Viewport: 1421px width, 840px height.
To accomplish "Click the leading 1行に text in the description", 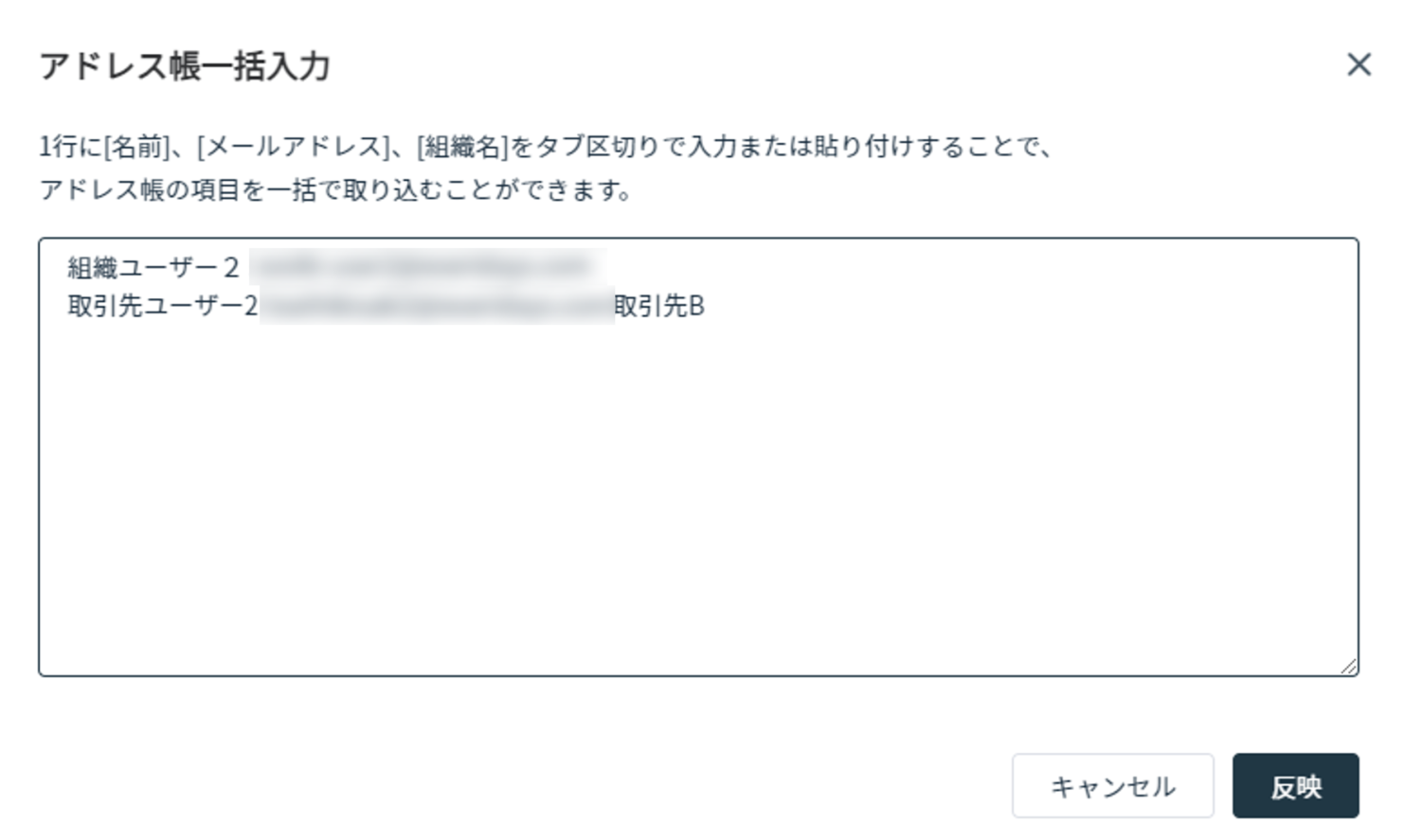I will [70, 147].
